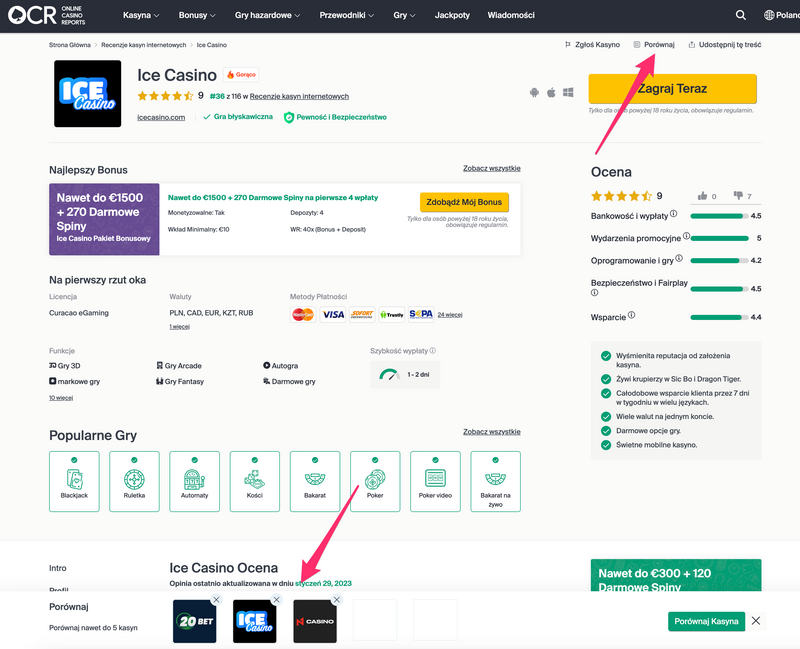Go to Recenzje kasyn internetowych breadcrumb
800x649 pixels.
pyautogui.click(x=144, y=45)
